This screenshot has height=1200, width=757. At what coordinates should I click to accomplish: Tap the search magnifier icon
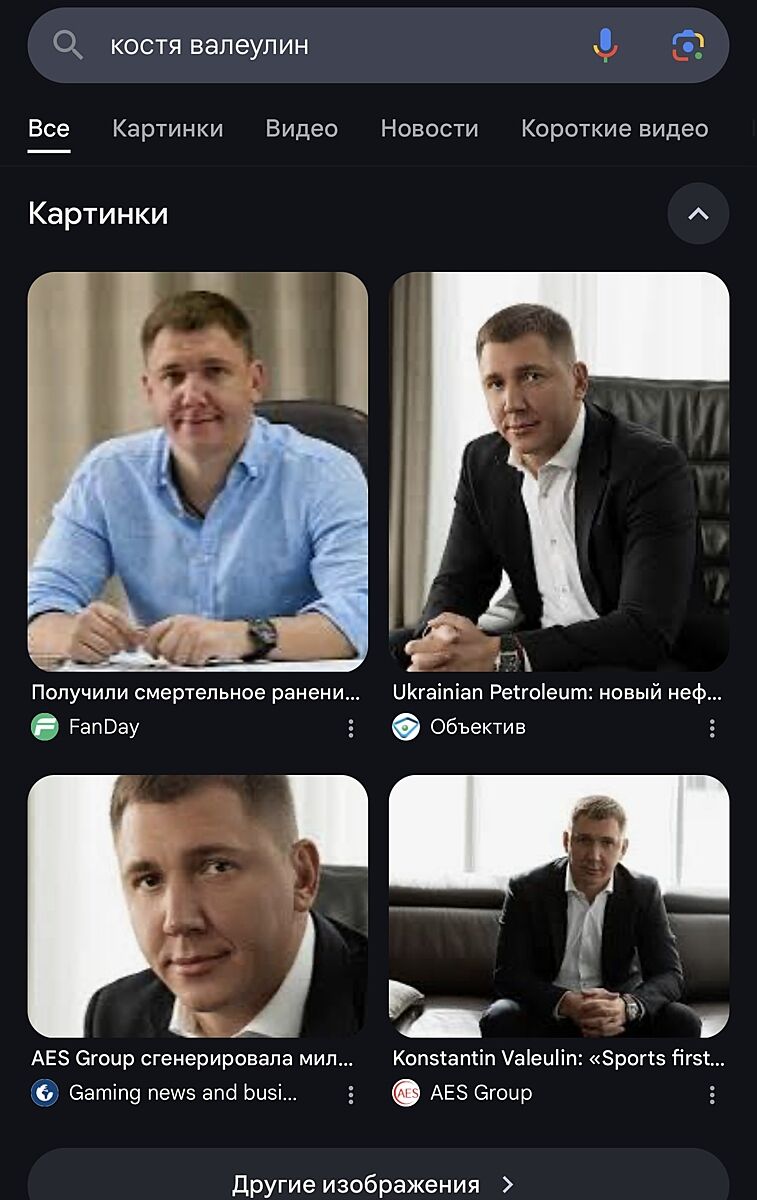[x=67, y=45]
